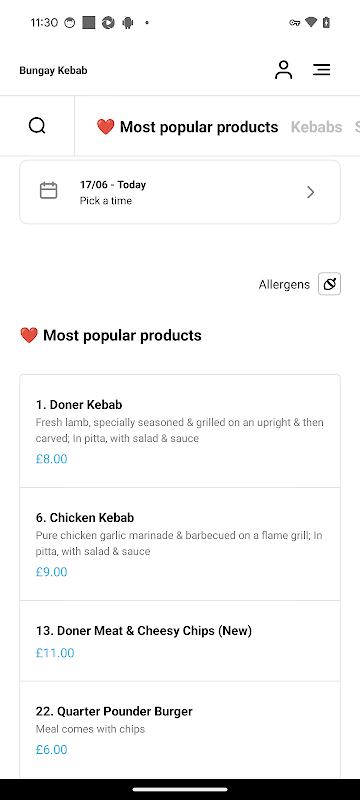Click the Allergens text label
Viewport: 360px width, 800px height.
coord(284,284)
